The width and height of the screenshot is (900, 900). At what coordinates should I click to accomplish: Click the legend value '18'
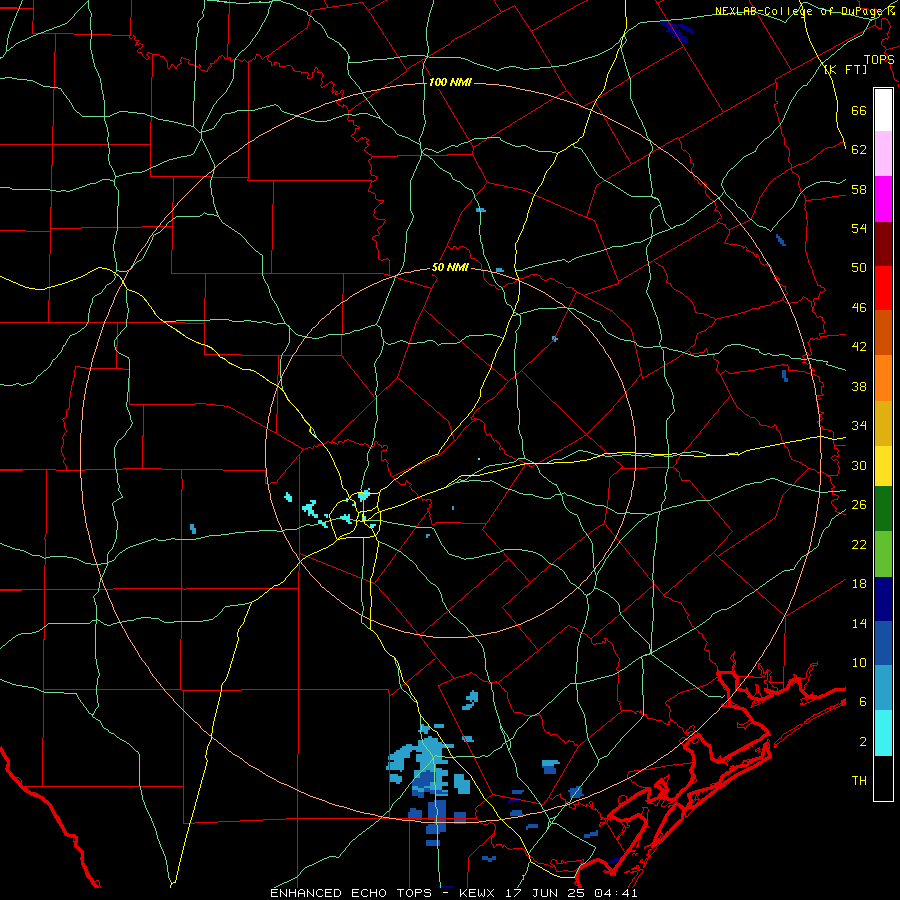click(x=859, y=584)
